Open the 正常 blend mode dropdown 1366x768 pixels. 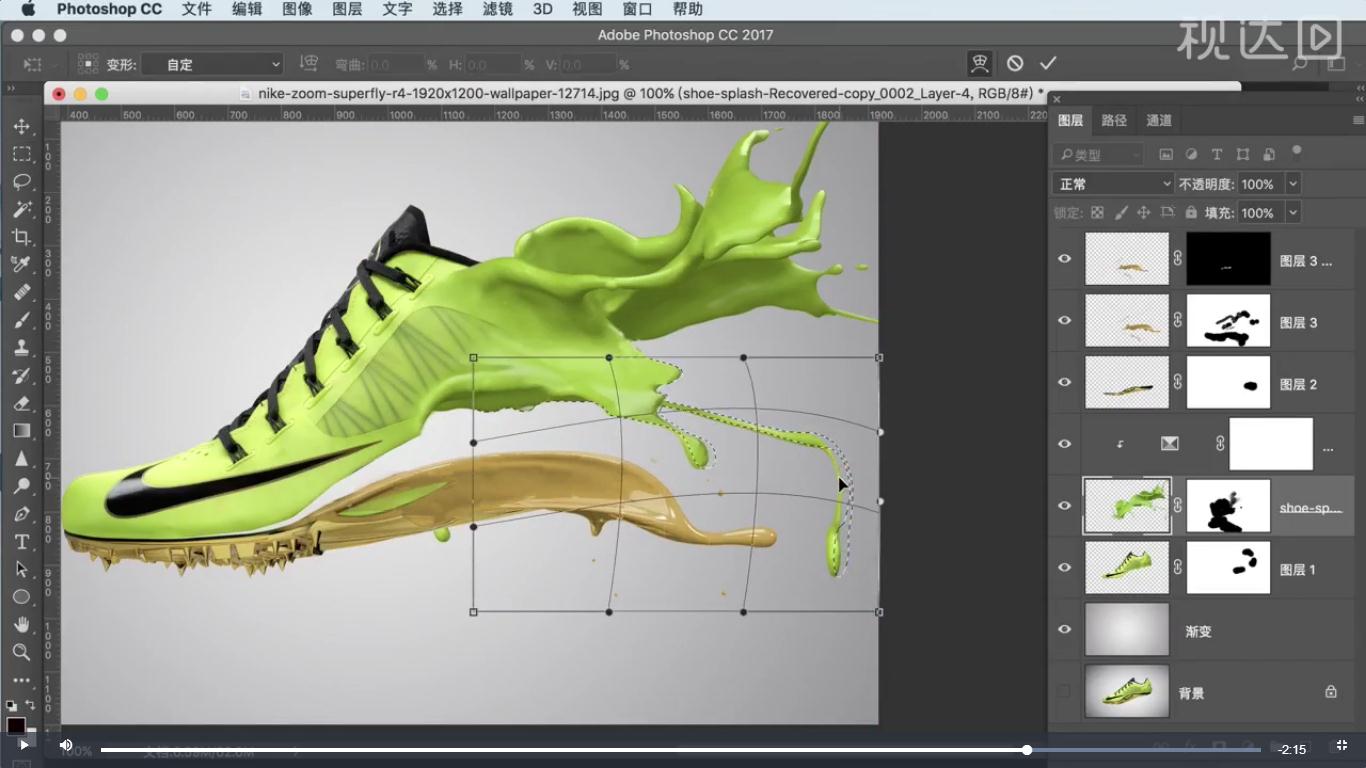1113,184
